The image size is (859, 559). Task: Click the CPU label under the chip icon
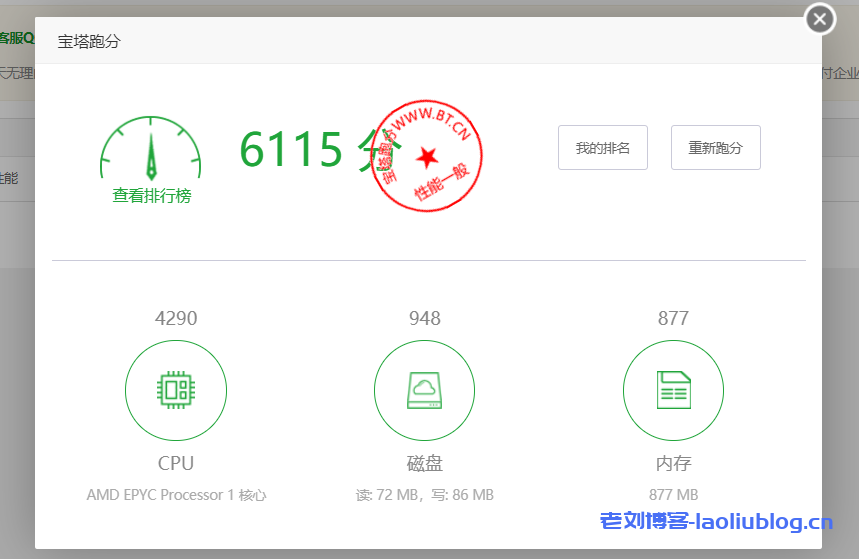pos(176,463)
